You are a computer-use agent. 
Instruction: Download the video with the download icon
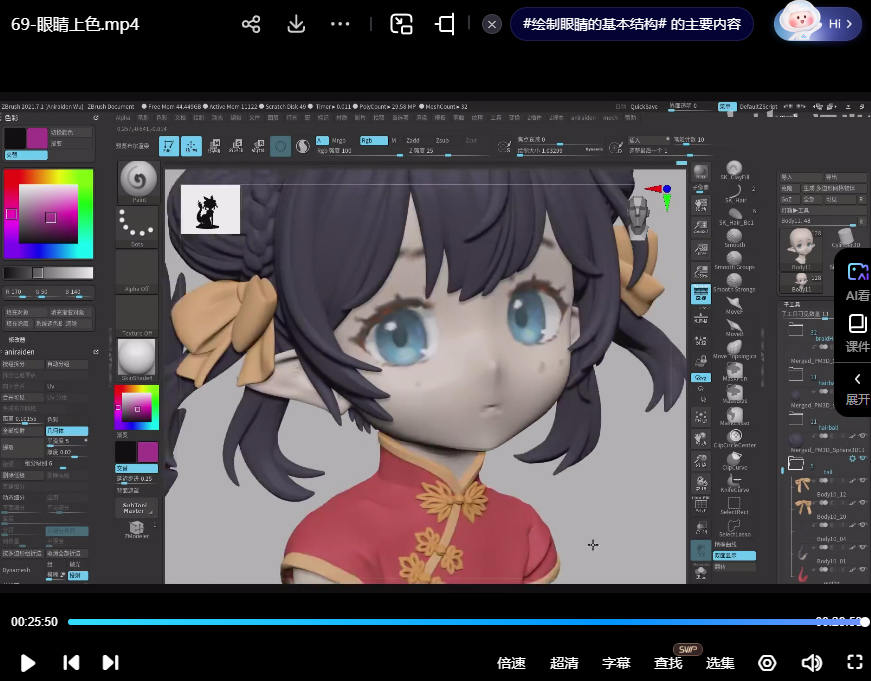point(296,24)
